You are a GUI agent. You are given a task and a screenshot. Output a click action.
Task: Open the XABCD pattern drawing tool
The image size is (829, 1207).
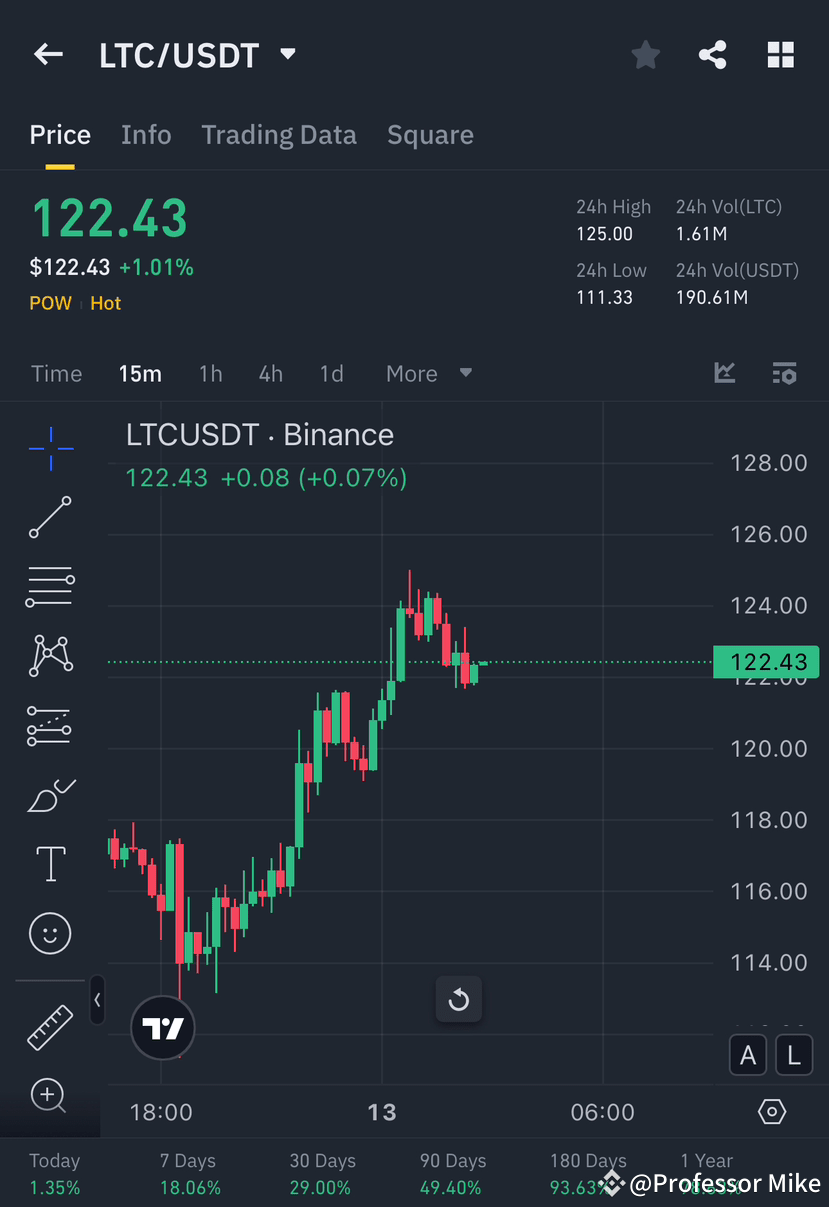[49, 655]
